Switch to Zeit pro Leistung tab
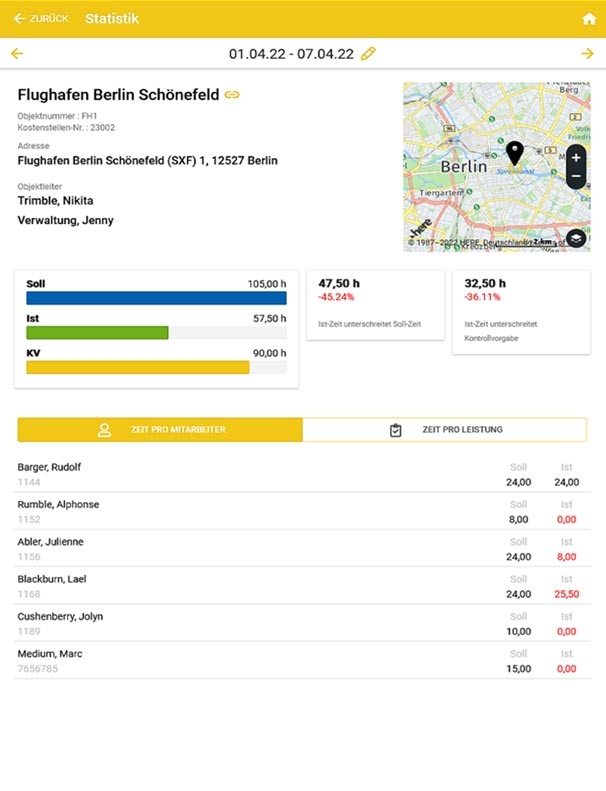 pos(445,430)
